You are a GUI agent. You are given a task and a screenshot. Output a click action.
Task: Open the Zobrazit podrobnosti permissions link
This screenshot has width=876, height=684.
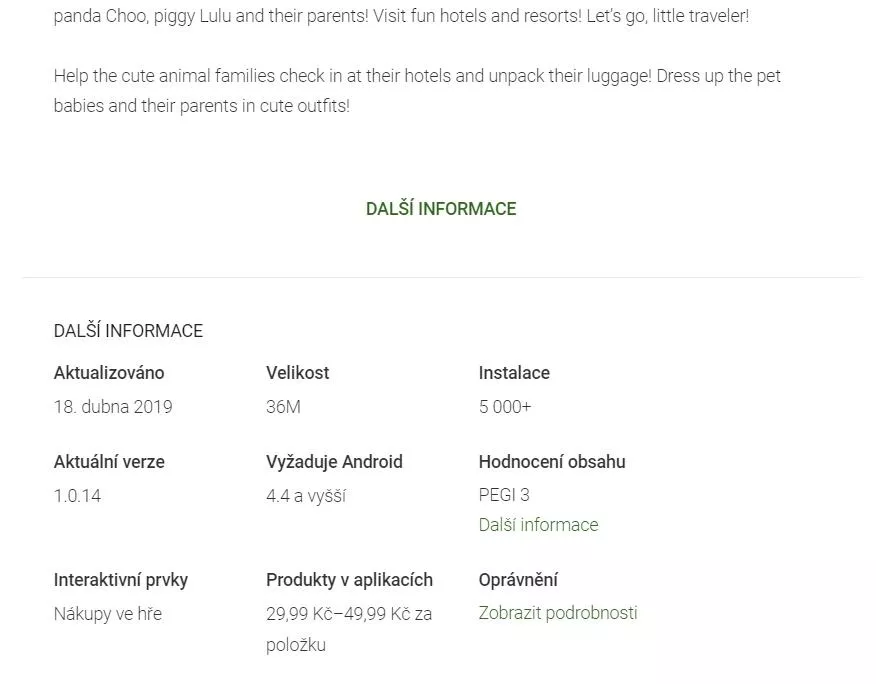point(558,612)
